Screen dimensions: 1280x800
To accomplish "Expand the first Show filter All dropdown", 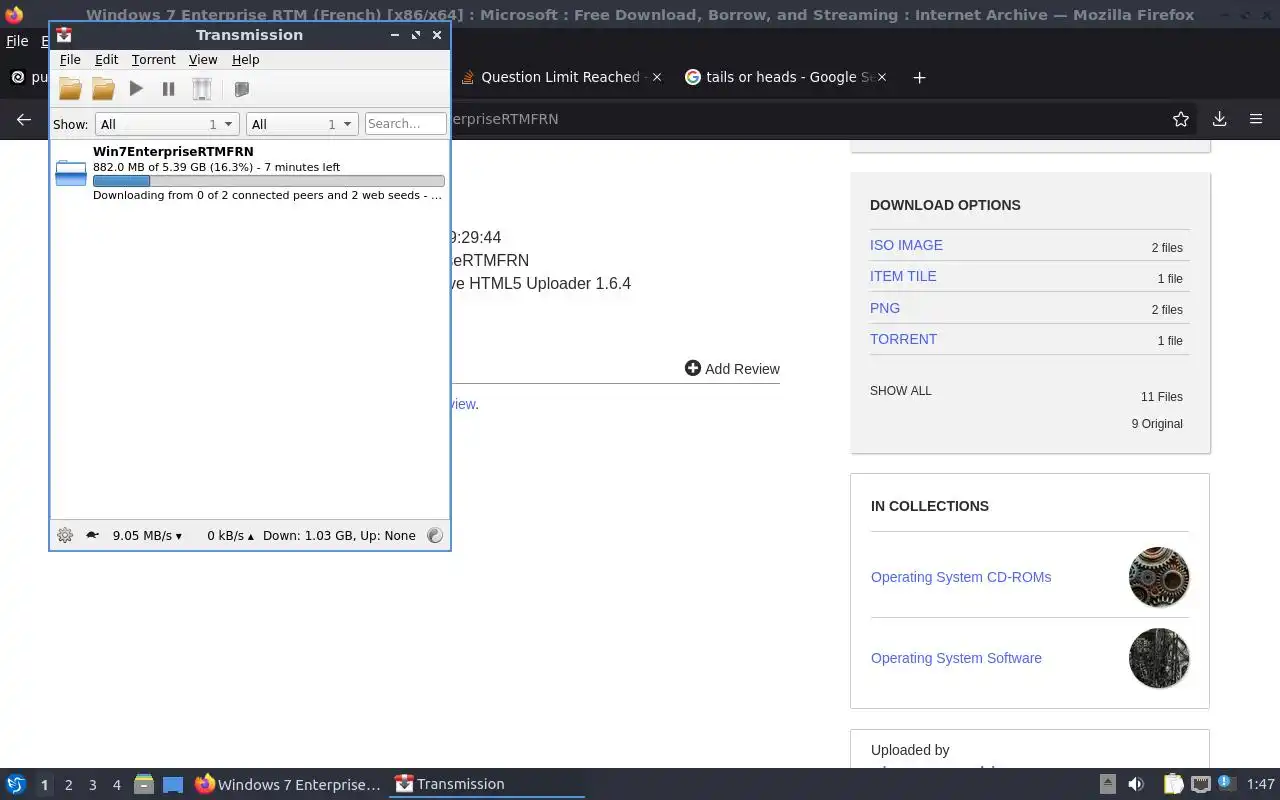I will 166,124.
